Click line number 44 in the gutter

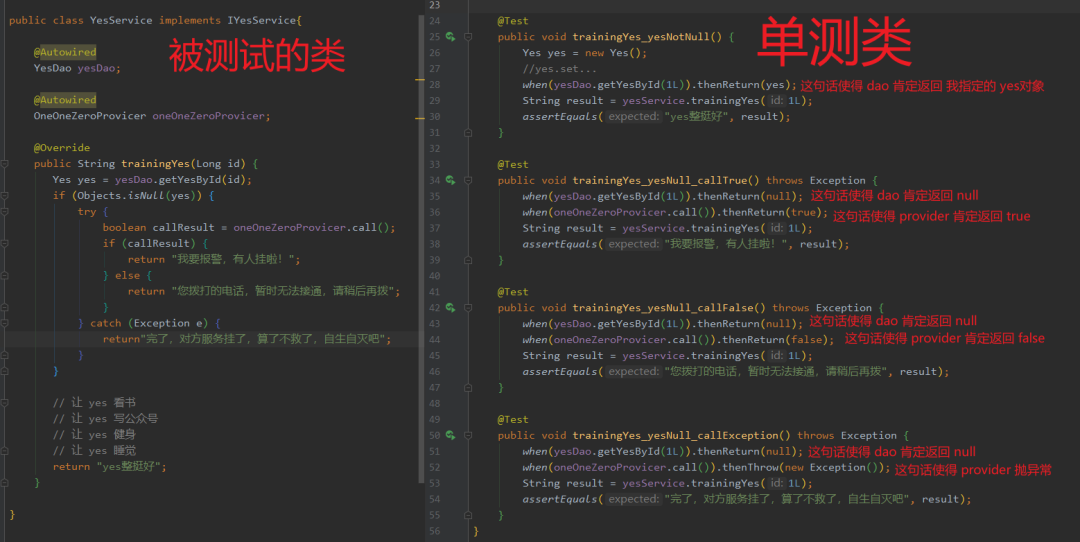[x=433, y=340]
